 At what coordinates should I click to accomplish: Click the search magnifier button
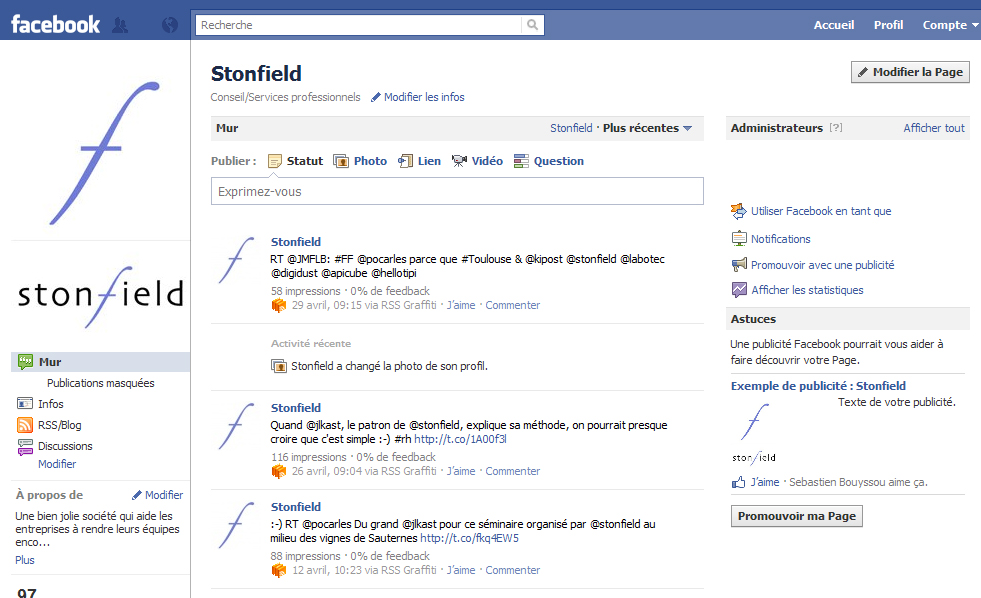[532, 25]
